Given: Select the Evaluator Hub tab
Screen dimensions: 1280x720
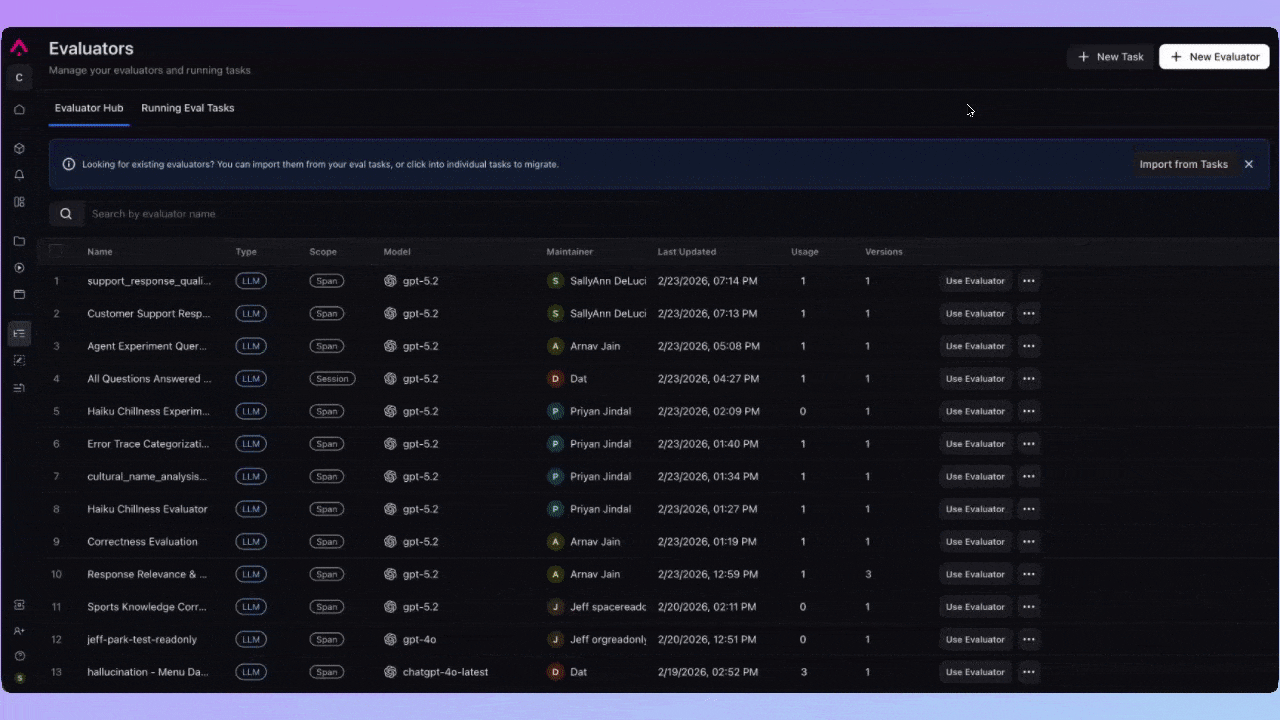Looking at the screenshot, I should point(89,108).
